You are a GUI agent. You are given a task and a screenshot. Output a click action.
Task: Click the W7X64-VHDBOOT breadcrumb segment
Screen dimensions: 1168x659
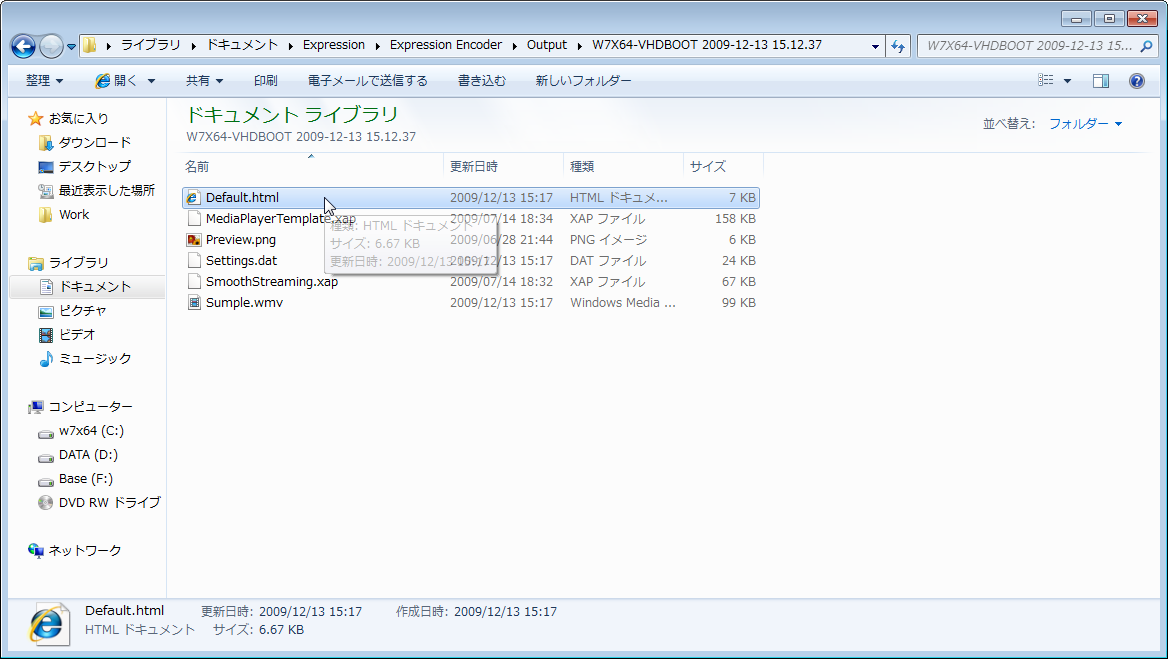pos(707,45)
